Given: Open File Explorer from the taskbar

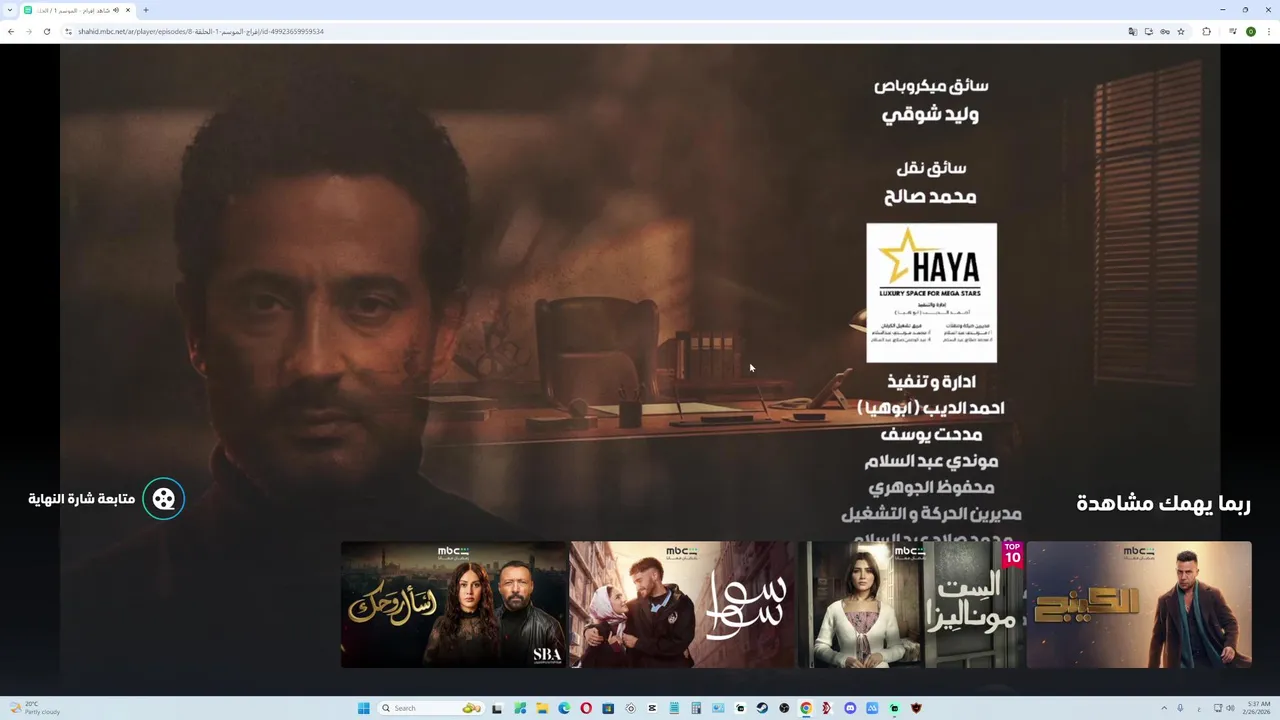Looking at the screenshot, I should 542,708.
